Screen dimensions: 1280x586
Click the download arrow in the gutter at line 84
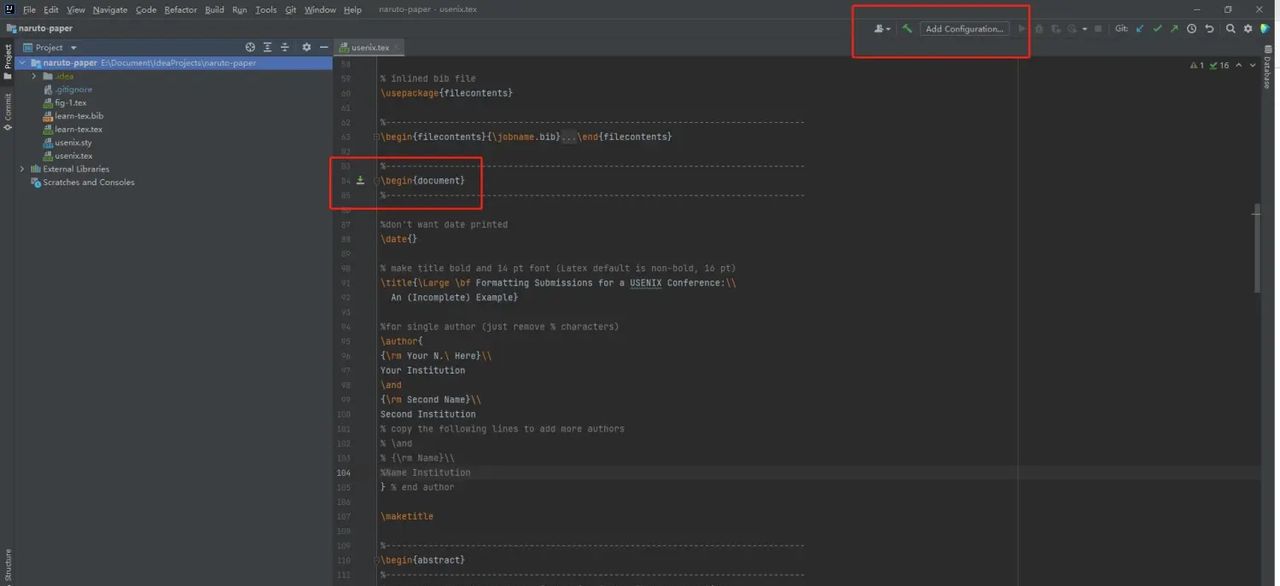point(359,180)
